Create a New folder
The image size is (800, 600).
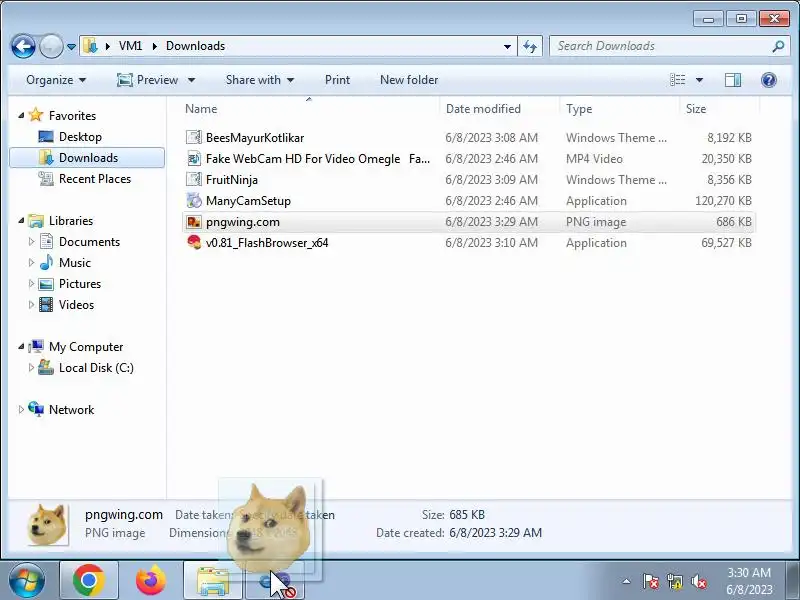(x=409, y=80)
